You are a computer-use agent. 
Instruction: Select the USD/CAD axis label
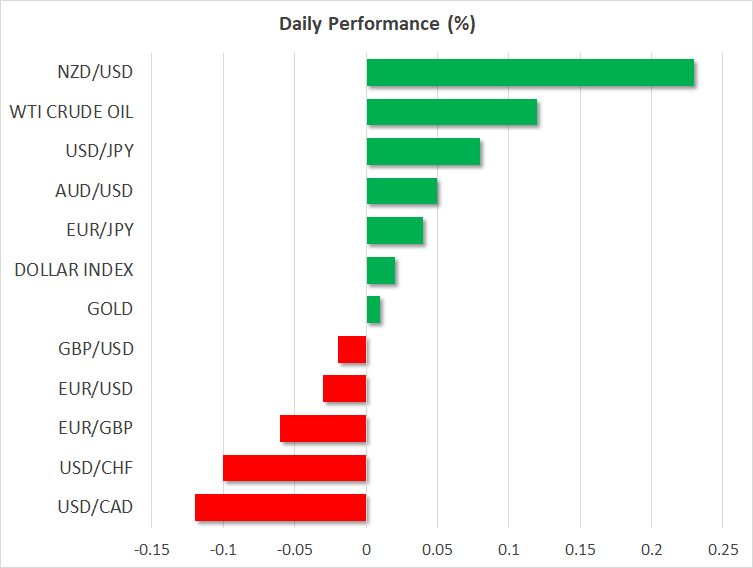[96, 507]
